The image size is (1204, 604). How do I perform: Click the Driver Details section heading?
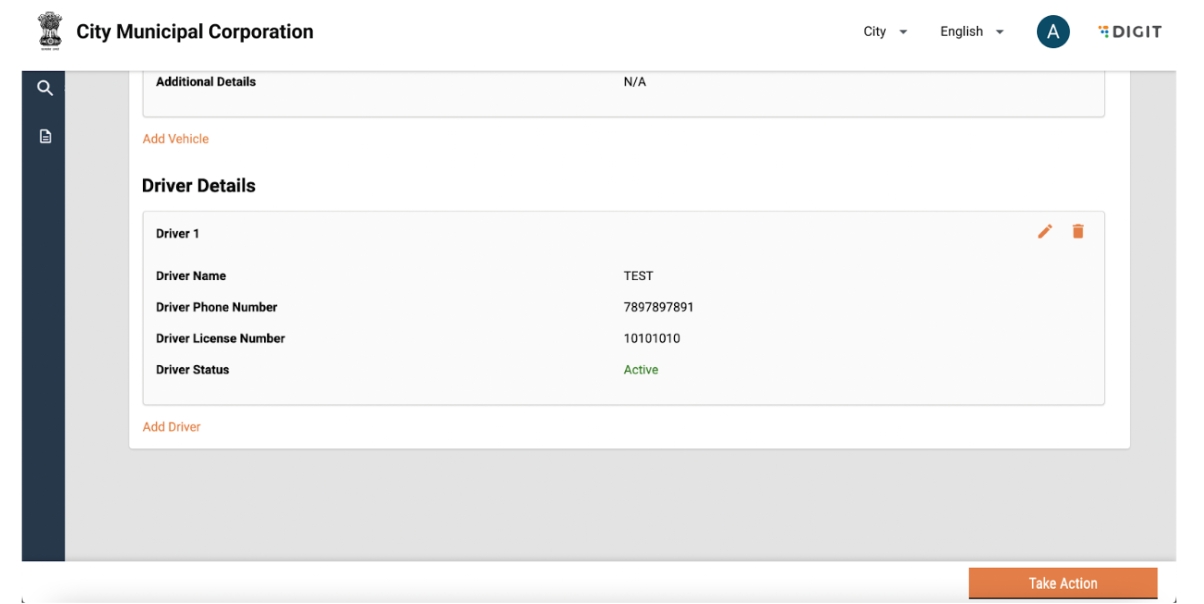(x=199, y=186)
